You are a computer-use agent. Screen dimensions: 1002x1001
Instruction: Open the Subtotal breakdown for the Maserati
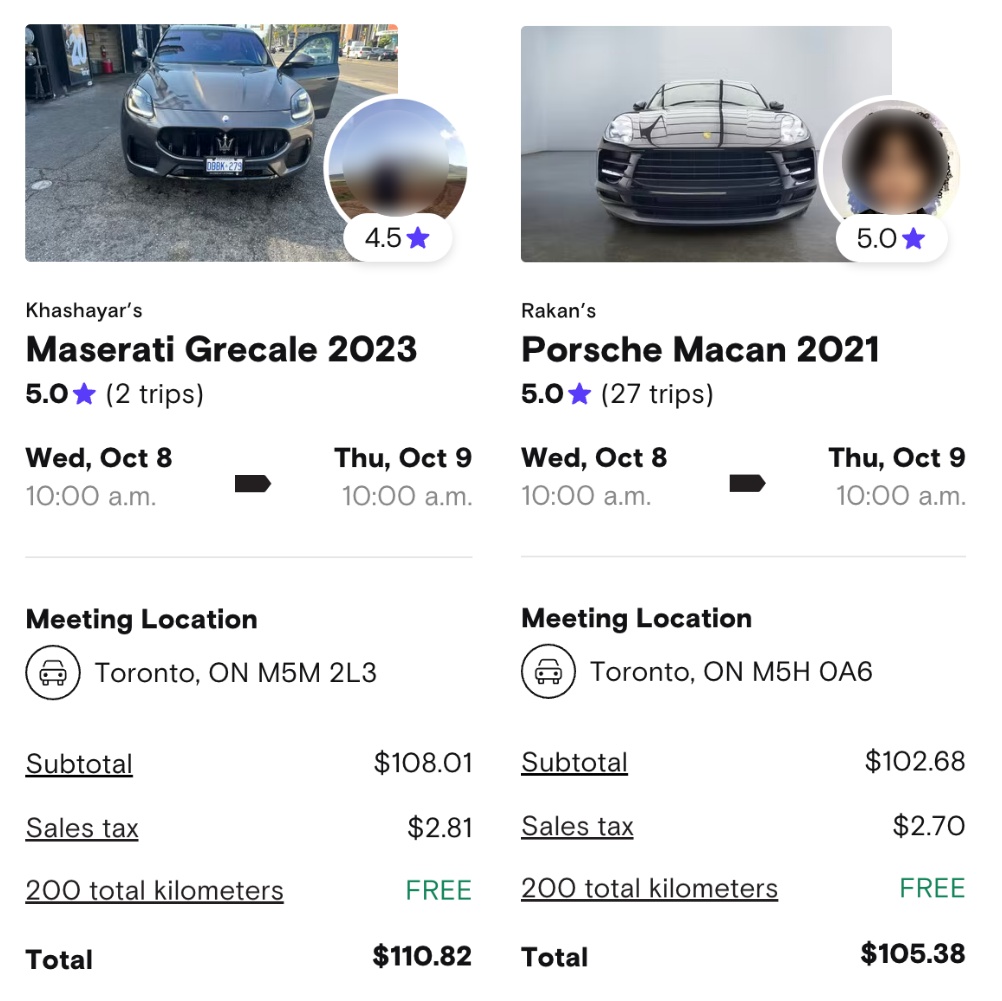[78, 763]
